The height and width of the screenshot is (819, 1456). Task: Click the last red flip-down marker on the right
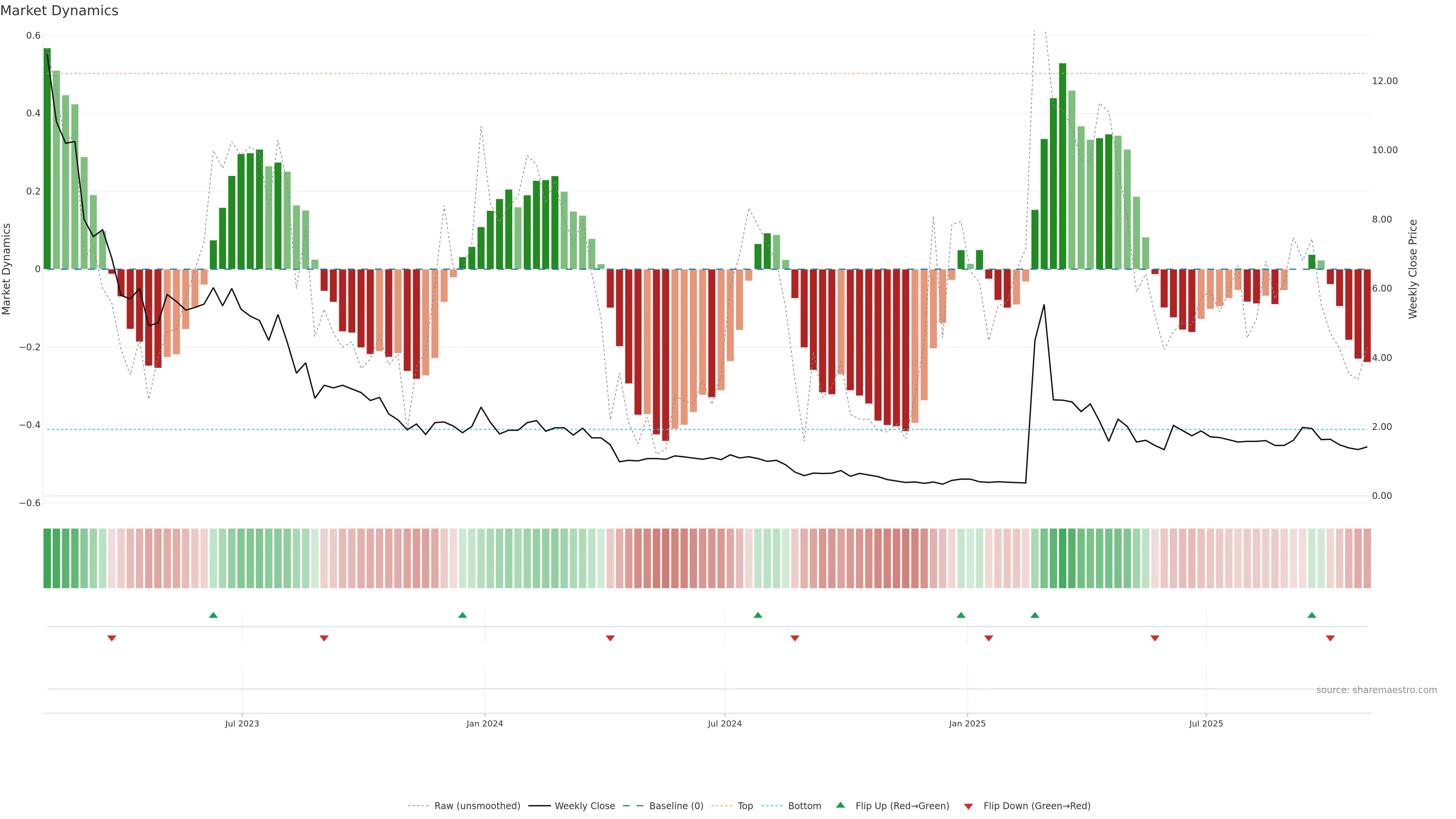pyautogui.click(x=1330, y=638)
